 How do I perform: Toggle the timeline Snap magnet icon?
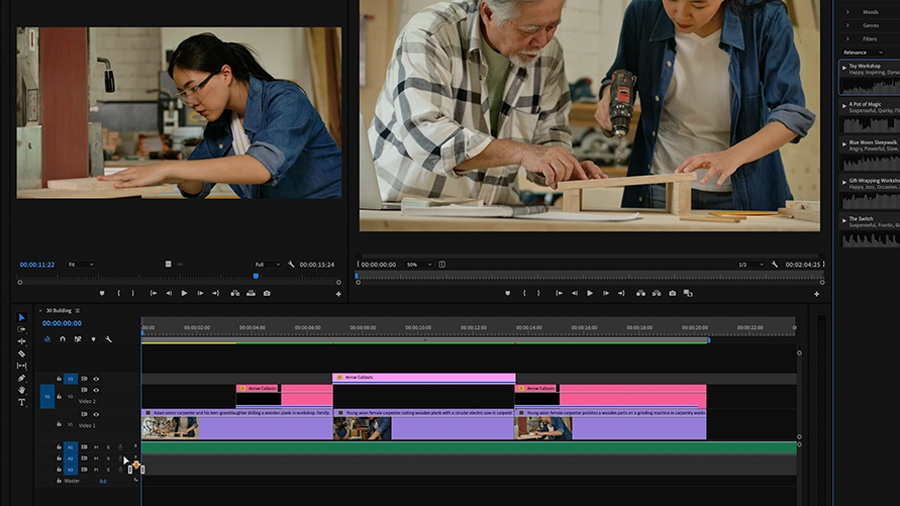[x=63, y=339]
